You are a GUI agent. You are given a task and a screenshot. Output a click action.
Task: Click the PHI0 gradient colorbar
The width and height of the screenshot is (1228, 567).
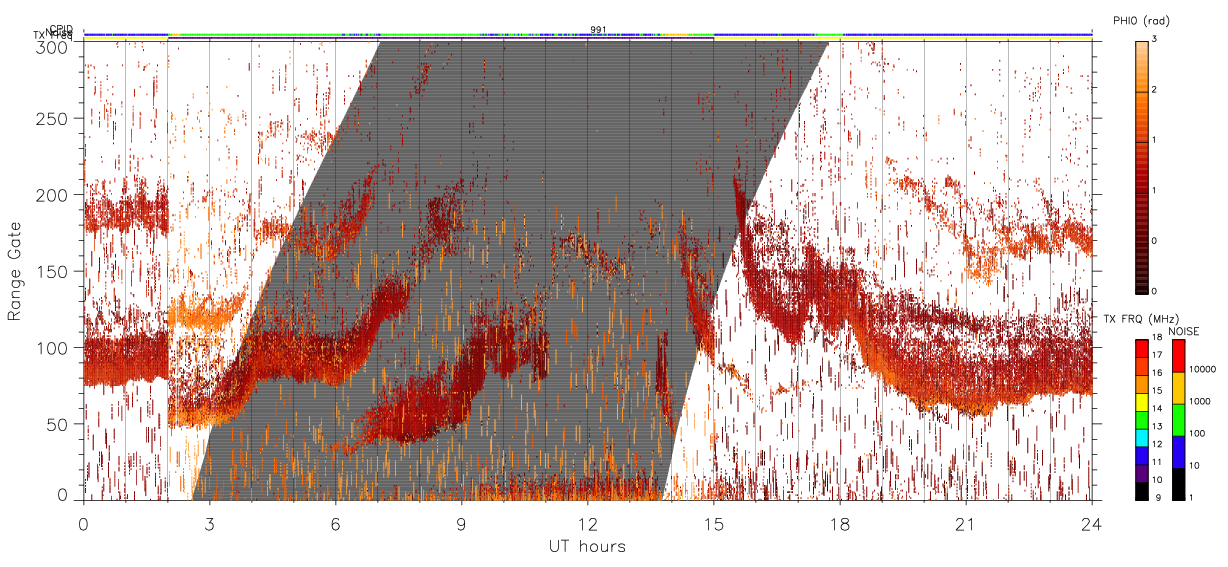tap(1141, 167)
